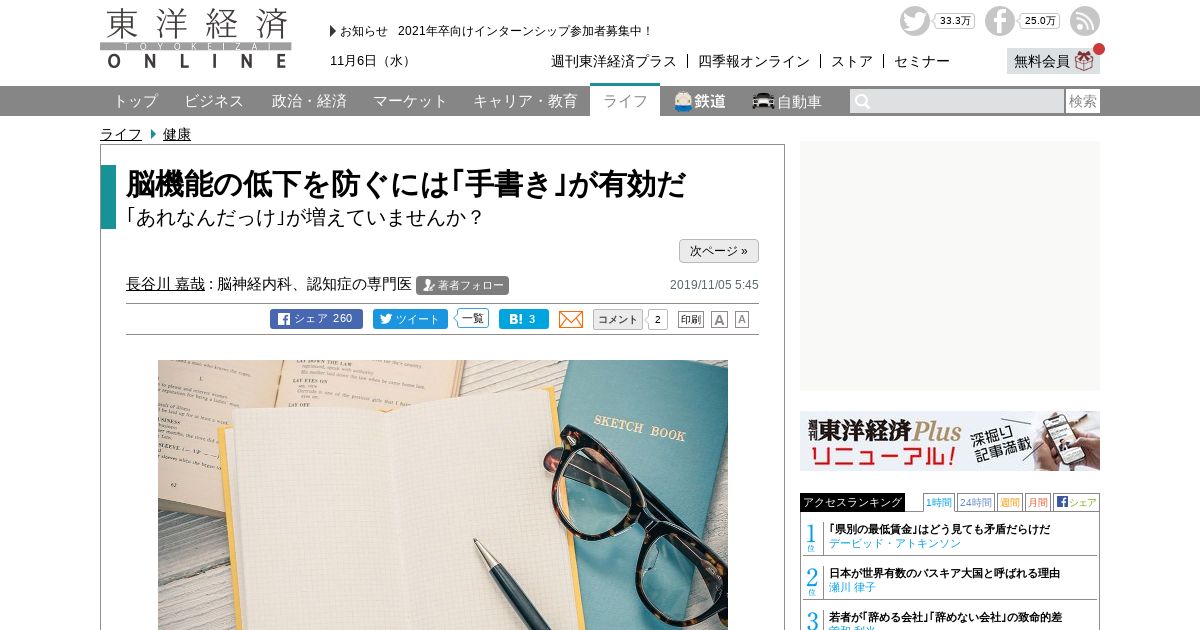
Task: Click the Twitter follower count 33.3万
Action: click(x=954, y=21)
